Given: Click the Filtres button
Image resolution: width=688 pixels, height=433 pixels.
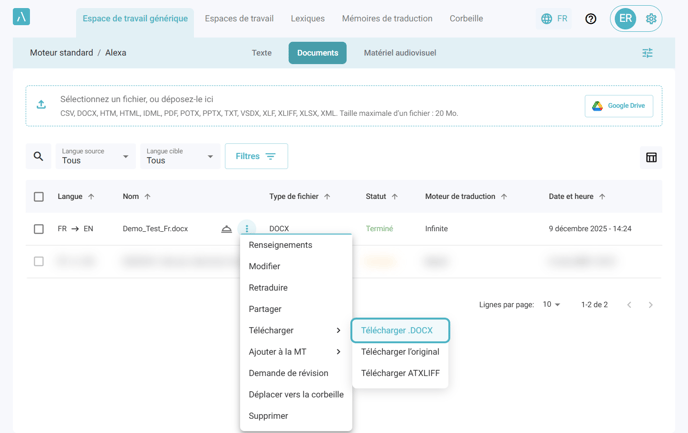Looking at the screenshot, I should point(256,156).
